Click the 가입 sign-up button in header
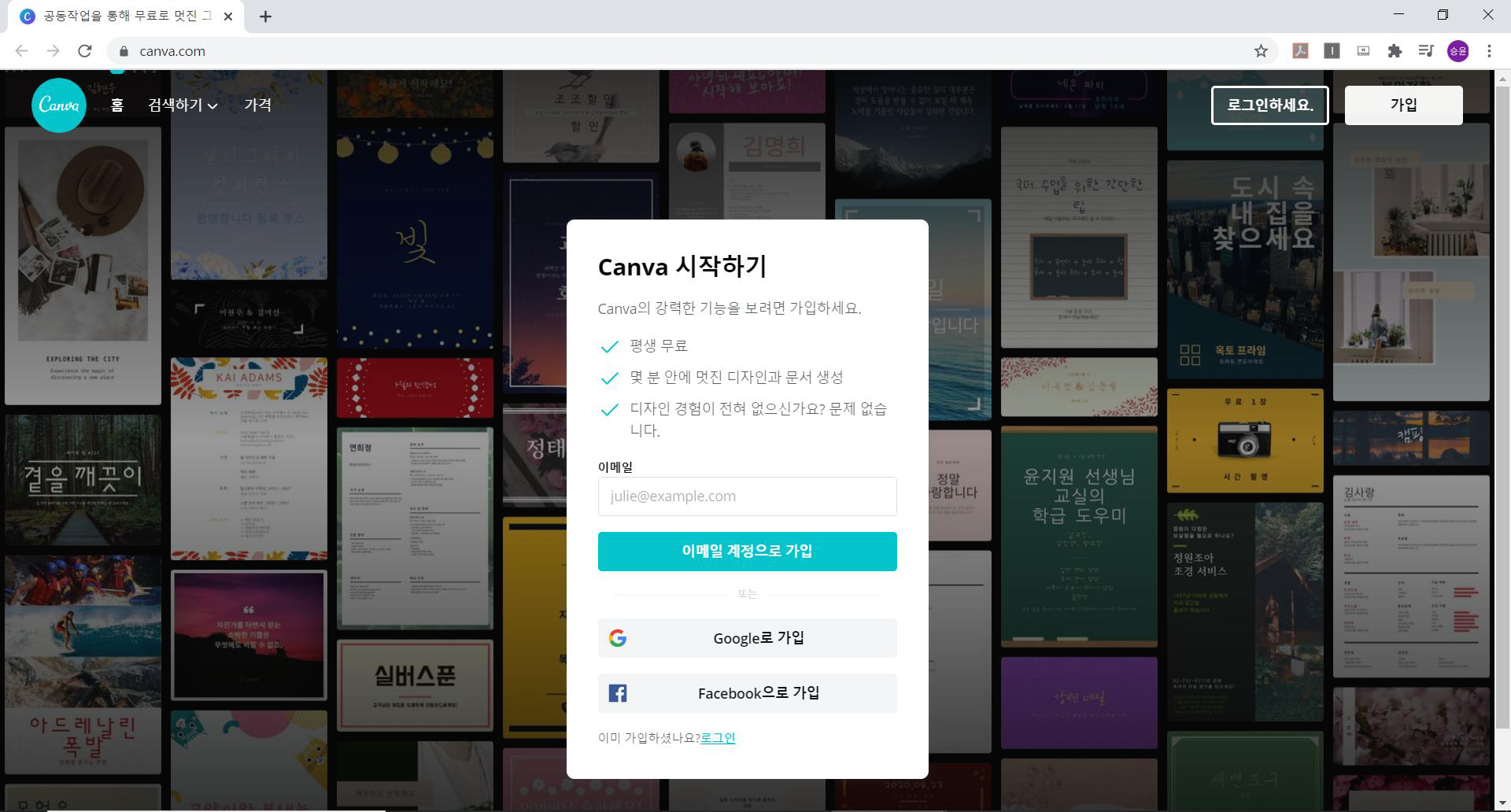This screenshot has width=1511, height=812. [1403, 105]
